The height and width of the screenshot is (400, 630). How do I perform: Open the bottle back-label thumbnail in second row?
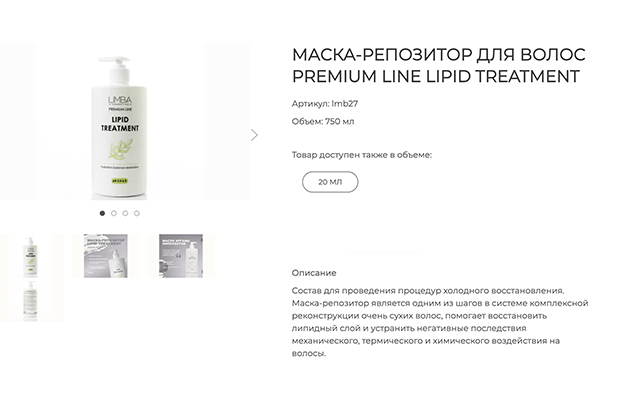click(x=31, y=300)
